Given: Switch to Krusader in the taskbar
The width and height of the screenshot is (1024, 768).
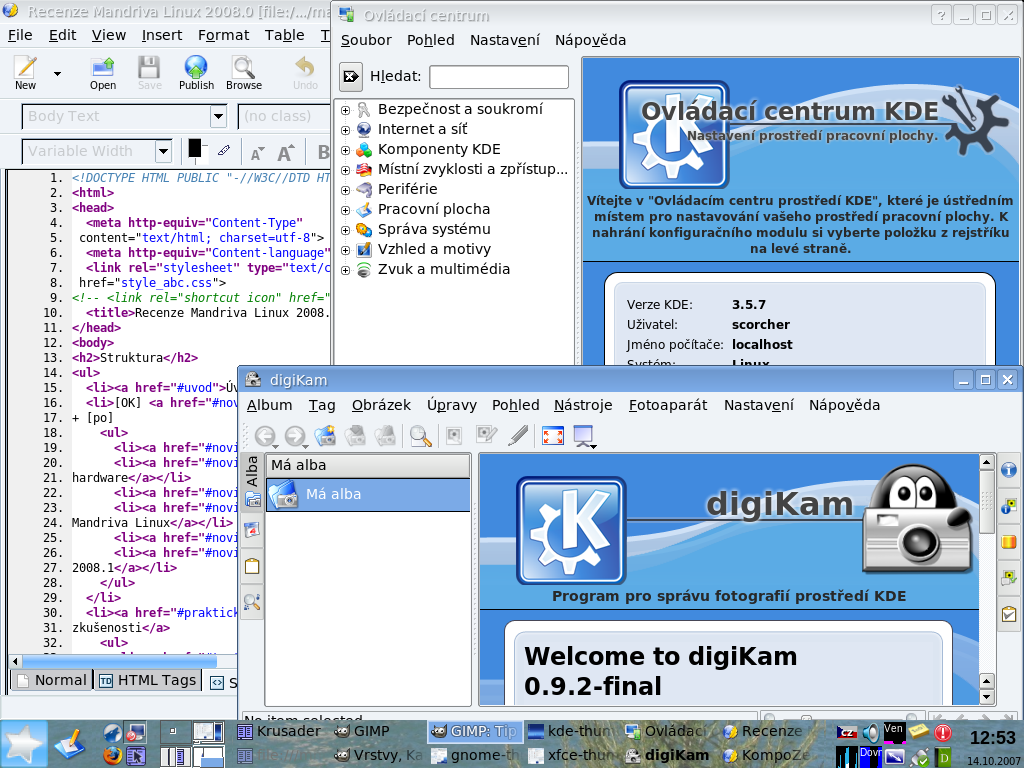Looking at the screenshot, I should 280,731.
